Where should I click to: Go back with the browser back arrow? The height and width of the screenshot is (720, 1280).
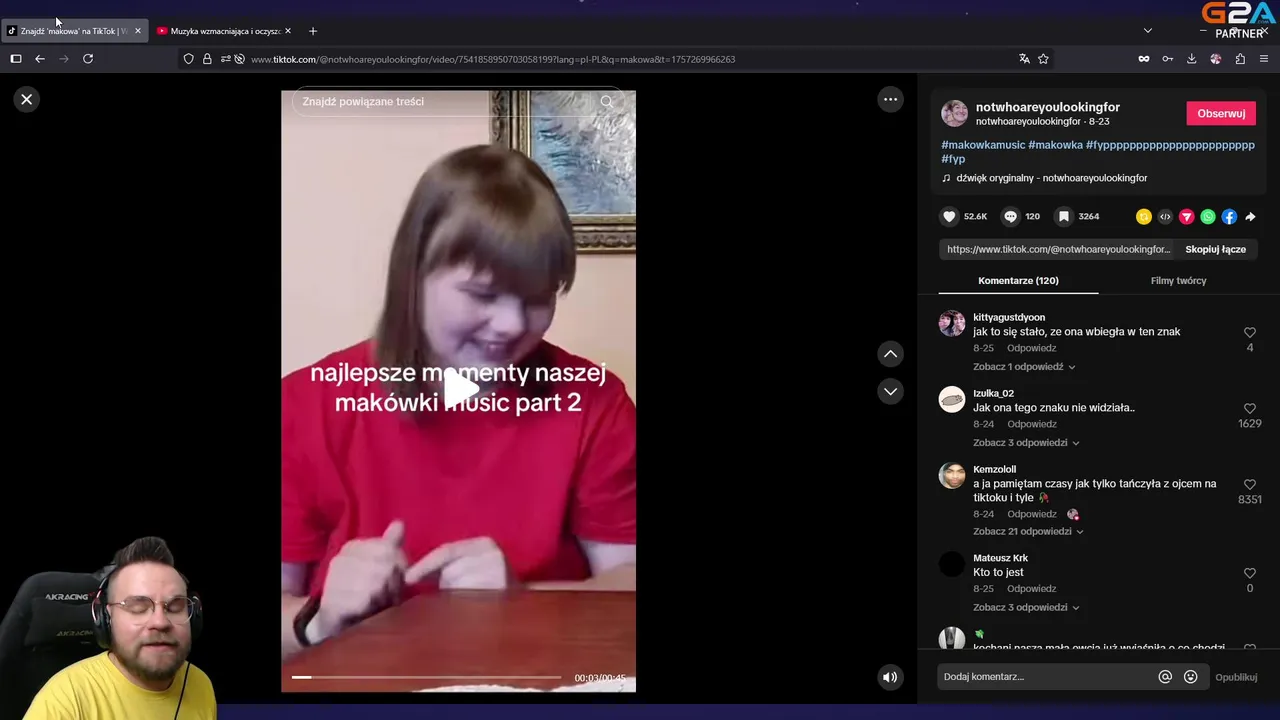pyautogui.click(x=40, y=59)
